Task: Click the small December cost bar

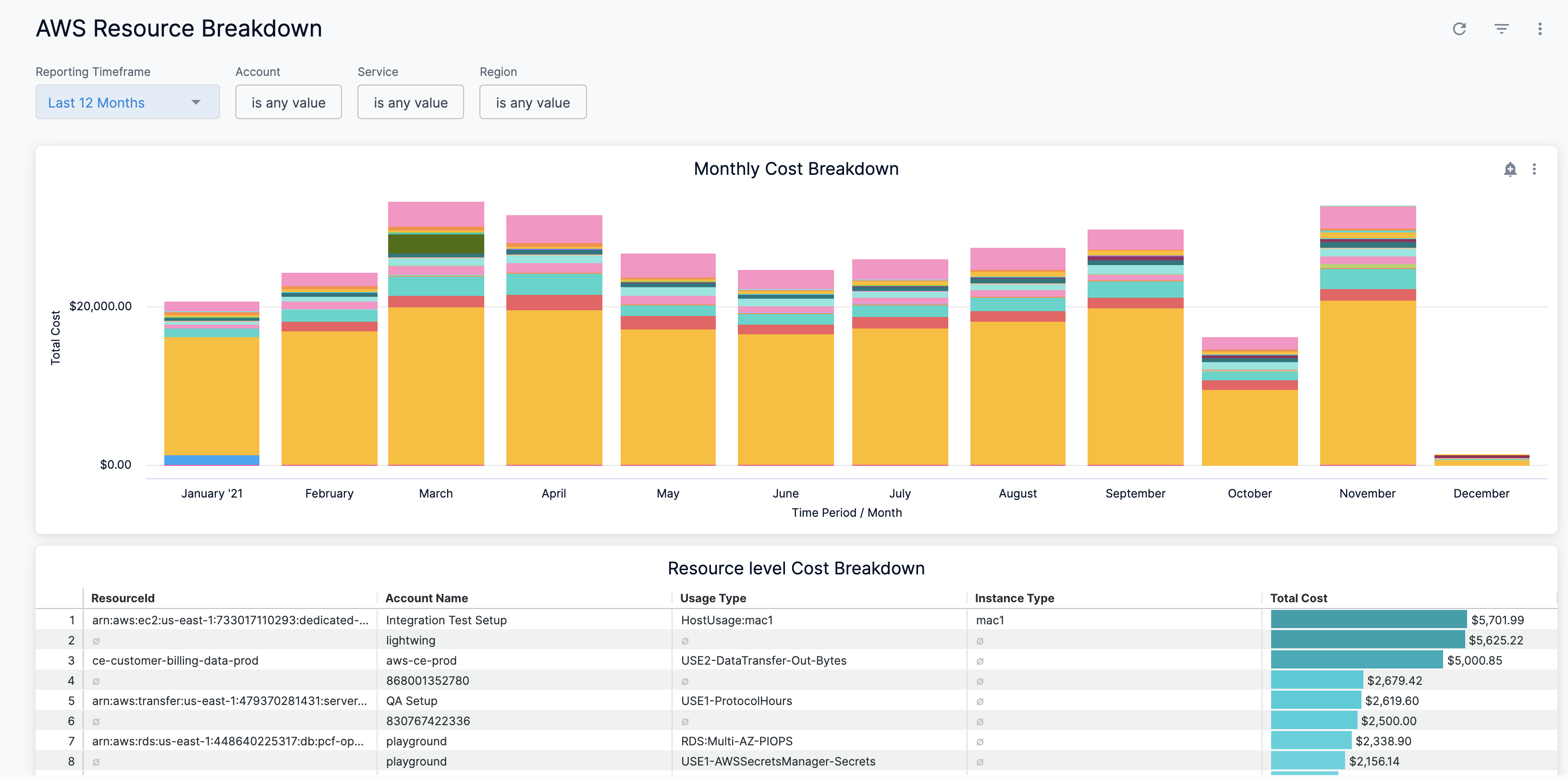Action: (1481, 460)
